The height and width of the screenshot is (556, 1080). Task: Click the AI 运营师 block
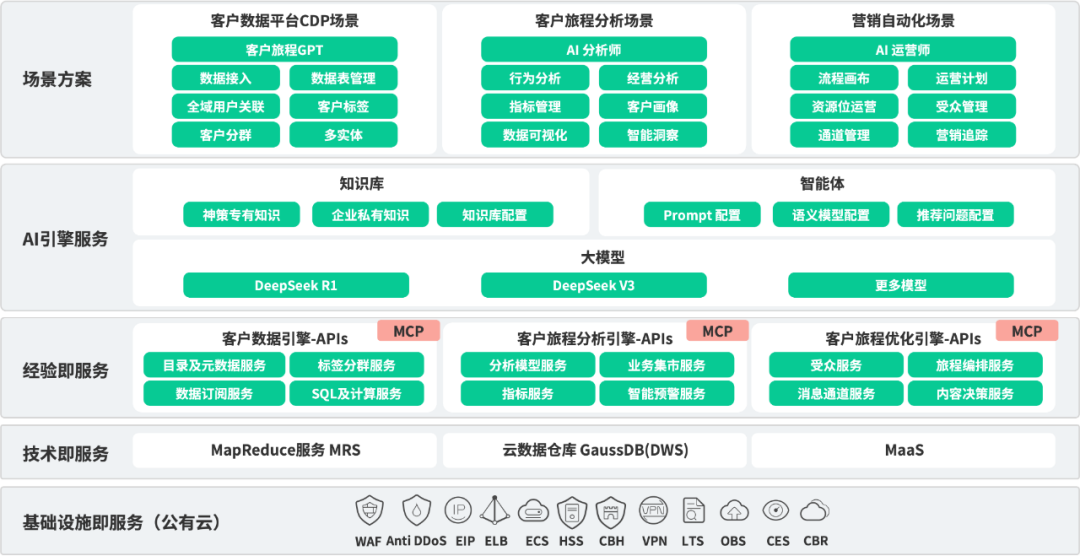903,50
